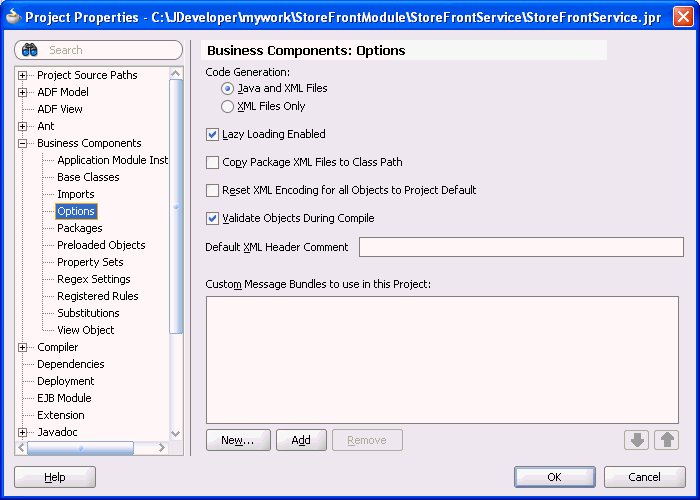Open the Imports page

click(x=75, y=194)
